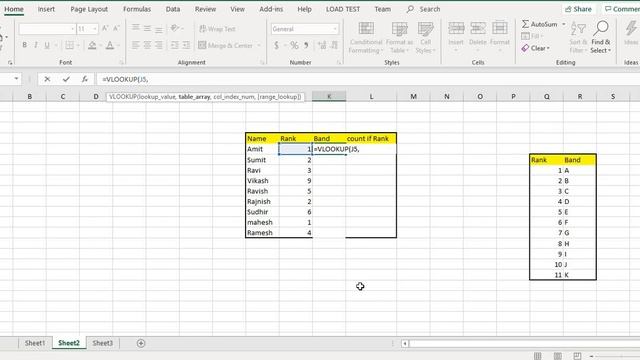Screen dimensions: 640x360
Task: Cancel the formula entry with the X icon
Action: click(47, 79)
